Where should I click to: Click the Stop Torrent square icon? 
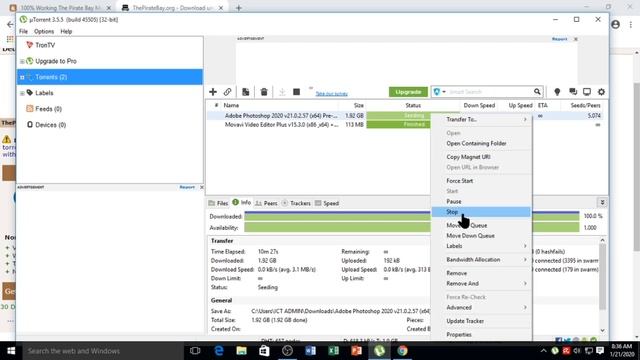[297, 92]
